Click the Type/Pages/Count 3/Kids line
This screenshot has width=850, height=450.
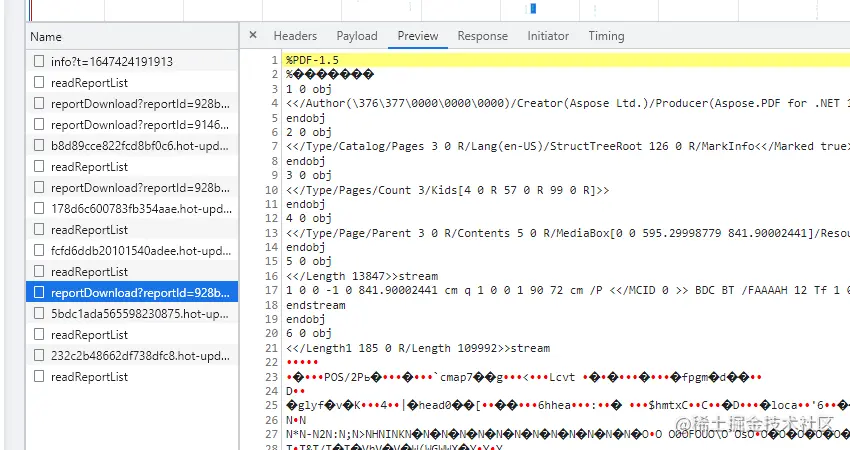point(448,190)
